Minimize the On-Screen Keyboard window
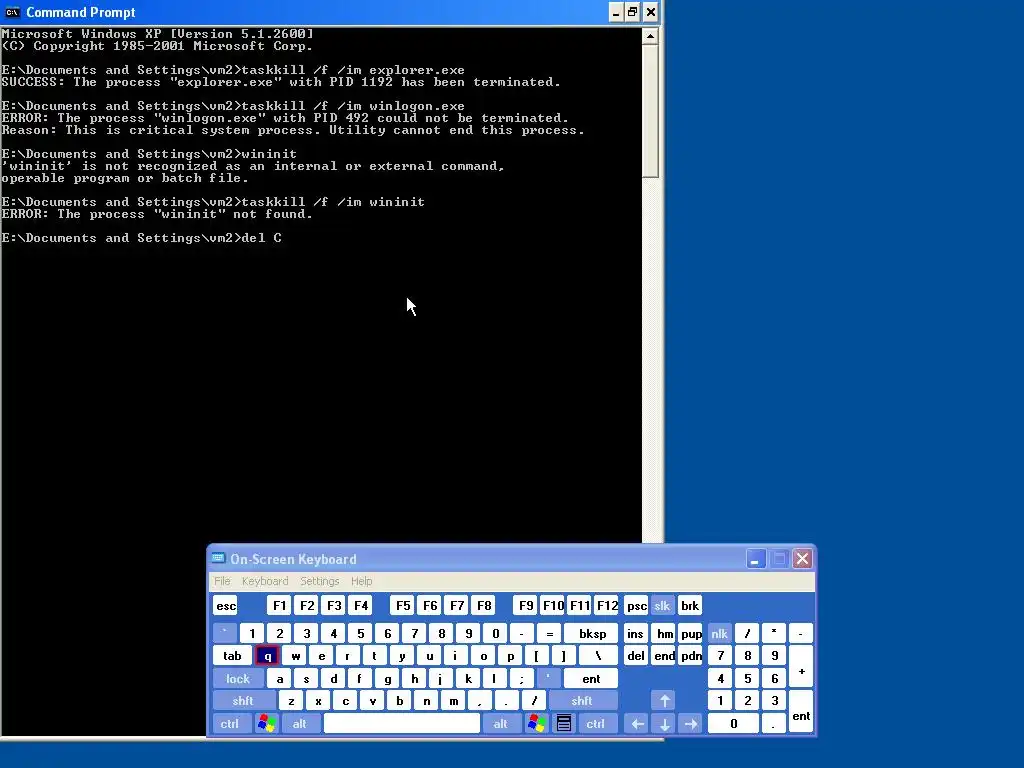 click(755, 558)
